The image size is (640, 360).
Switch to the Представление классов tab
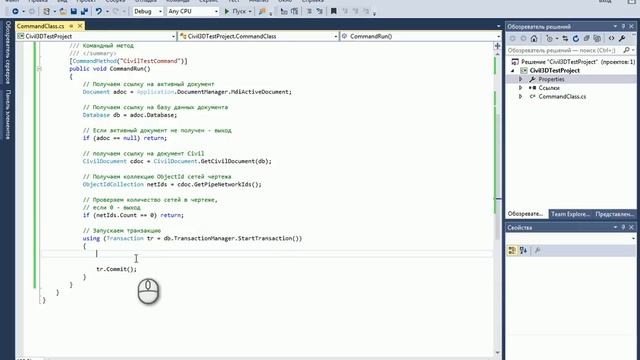click(614, 214)
